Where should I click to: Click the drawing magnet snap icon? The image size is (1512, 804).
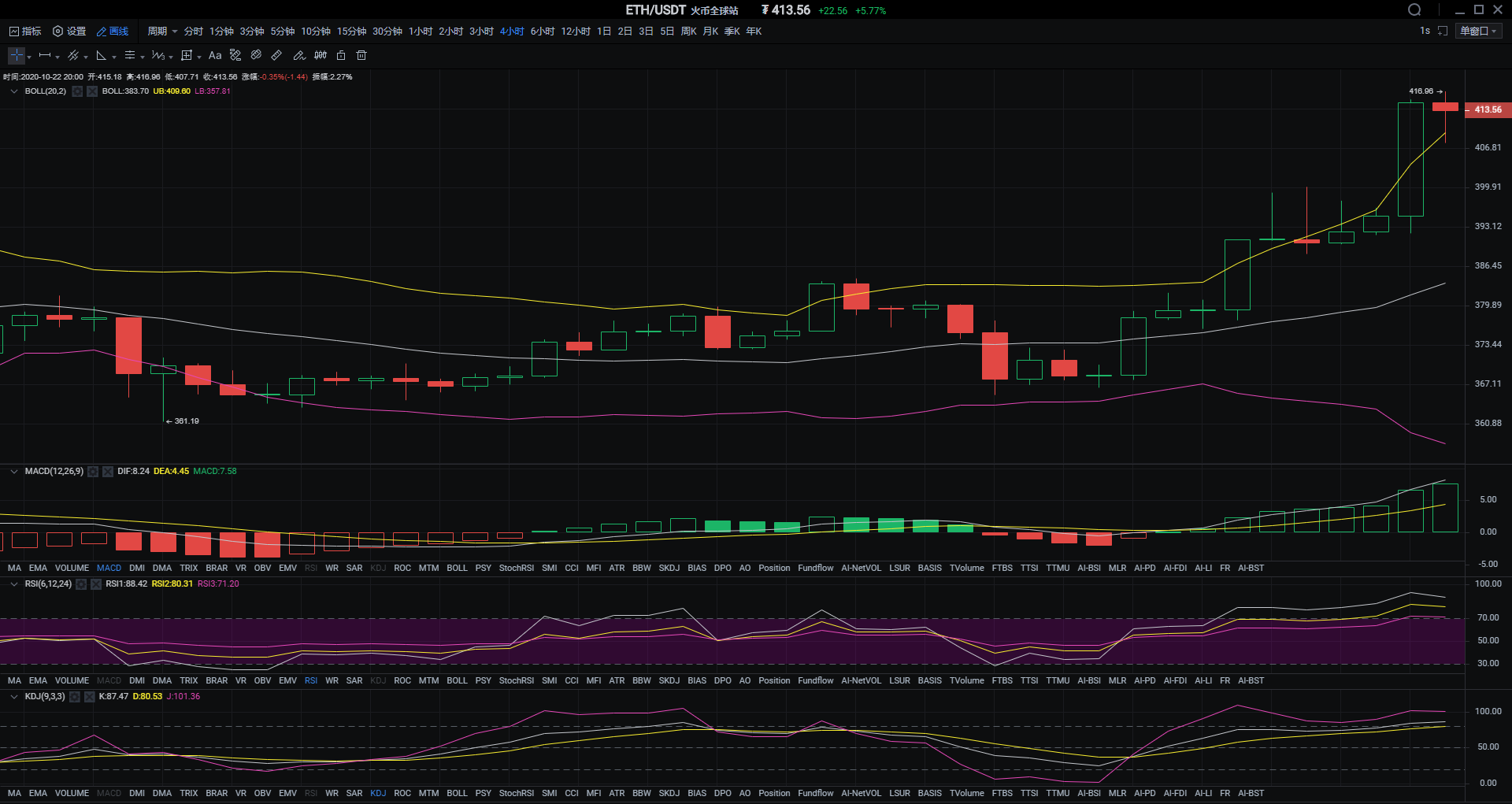[235, 55]
